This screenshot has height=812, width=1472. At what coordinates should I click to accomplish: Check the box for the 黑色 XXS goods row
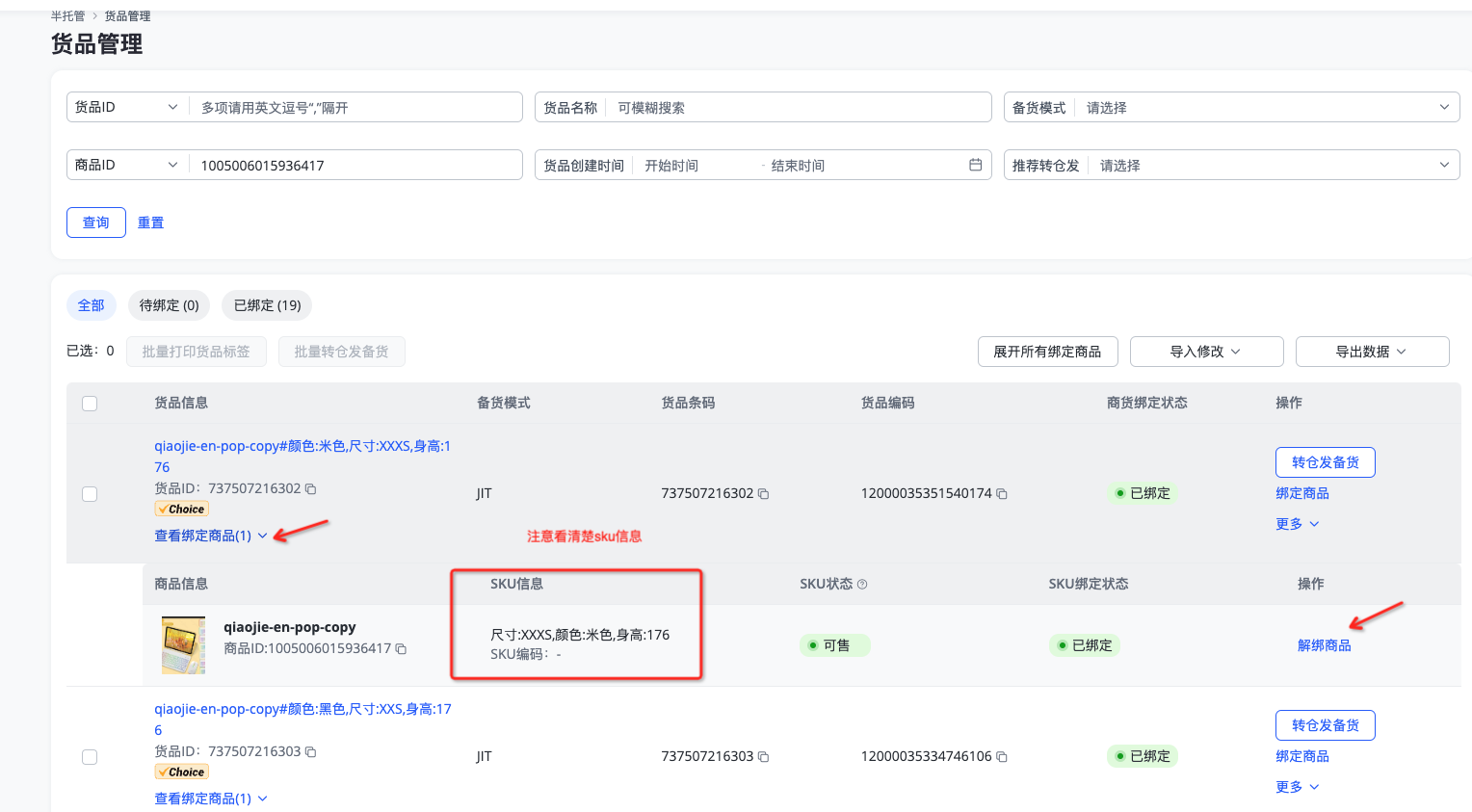tap(90, 757)
